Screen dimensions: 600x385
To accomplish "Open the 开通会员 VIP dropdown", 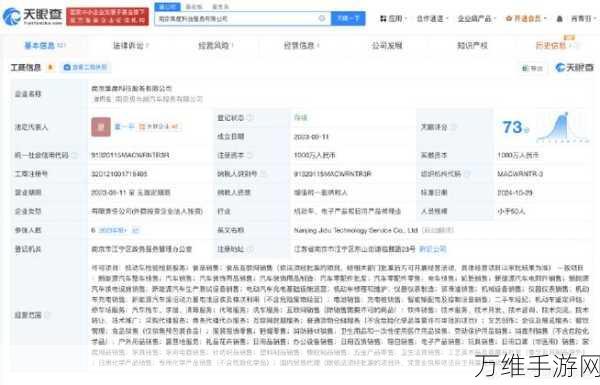I will (526, 18).
